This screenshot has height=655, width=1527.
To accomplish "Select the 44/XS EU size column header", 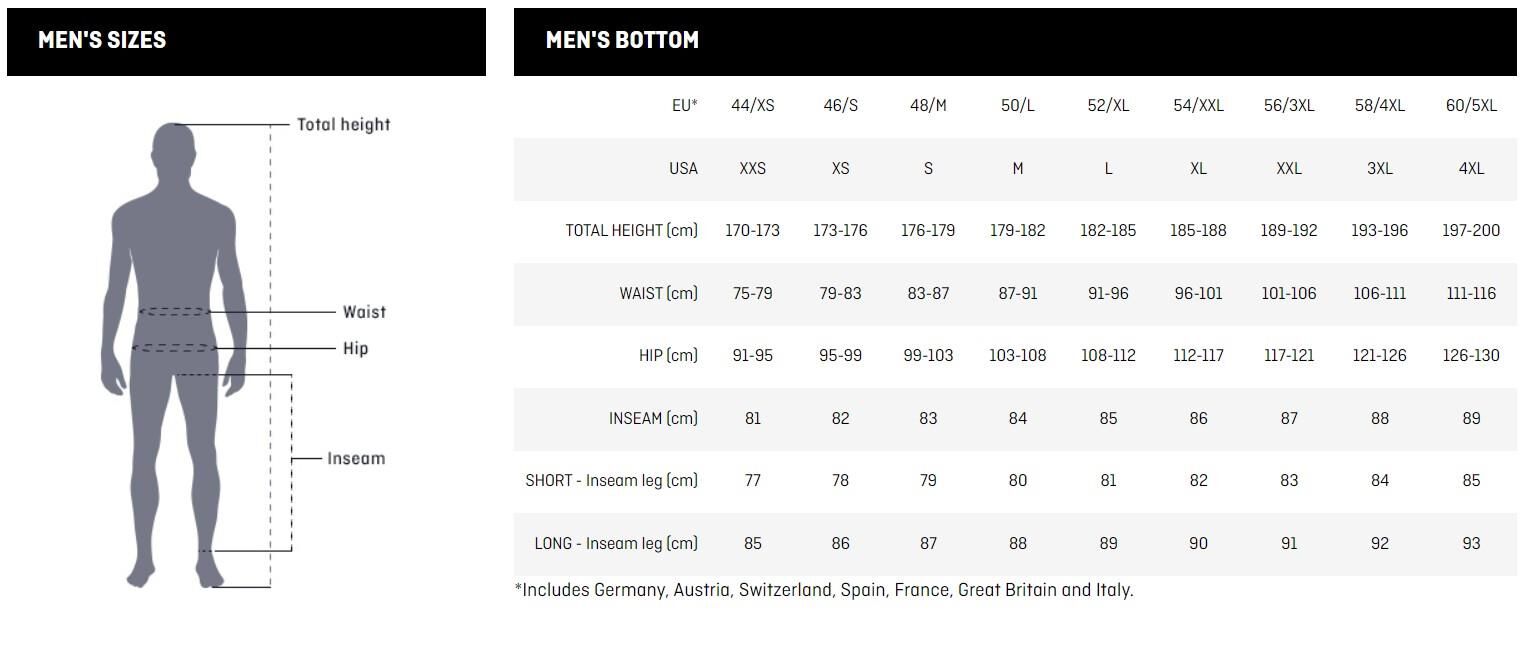I will (753, 106).
